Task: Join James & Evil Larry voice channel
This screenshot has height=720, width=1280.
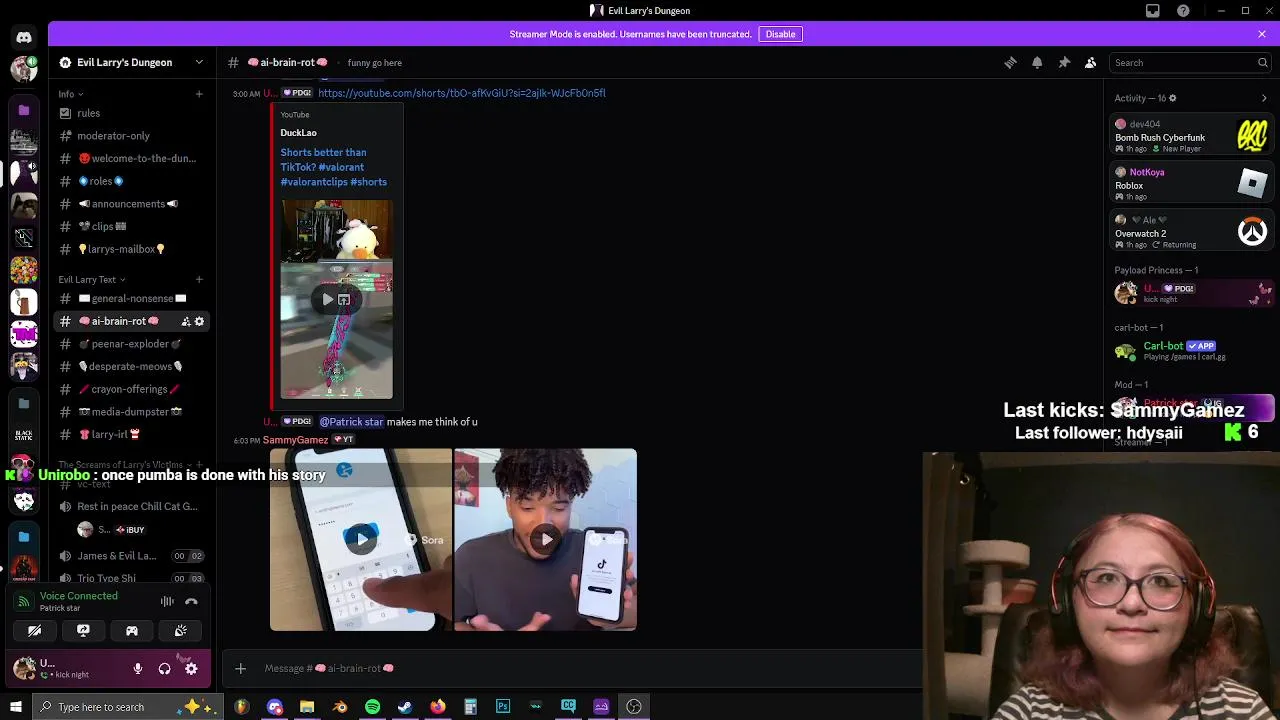Action: pyautogui.click(x=131, y=556)
